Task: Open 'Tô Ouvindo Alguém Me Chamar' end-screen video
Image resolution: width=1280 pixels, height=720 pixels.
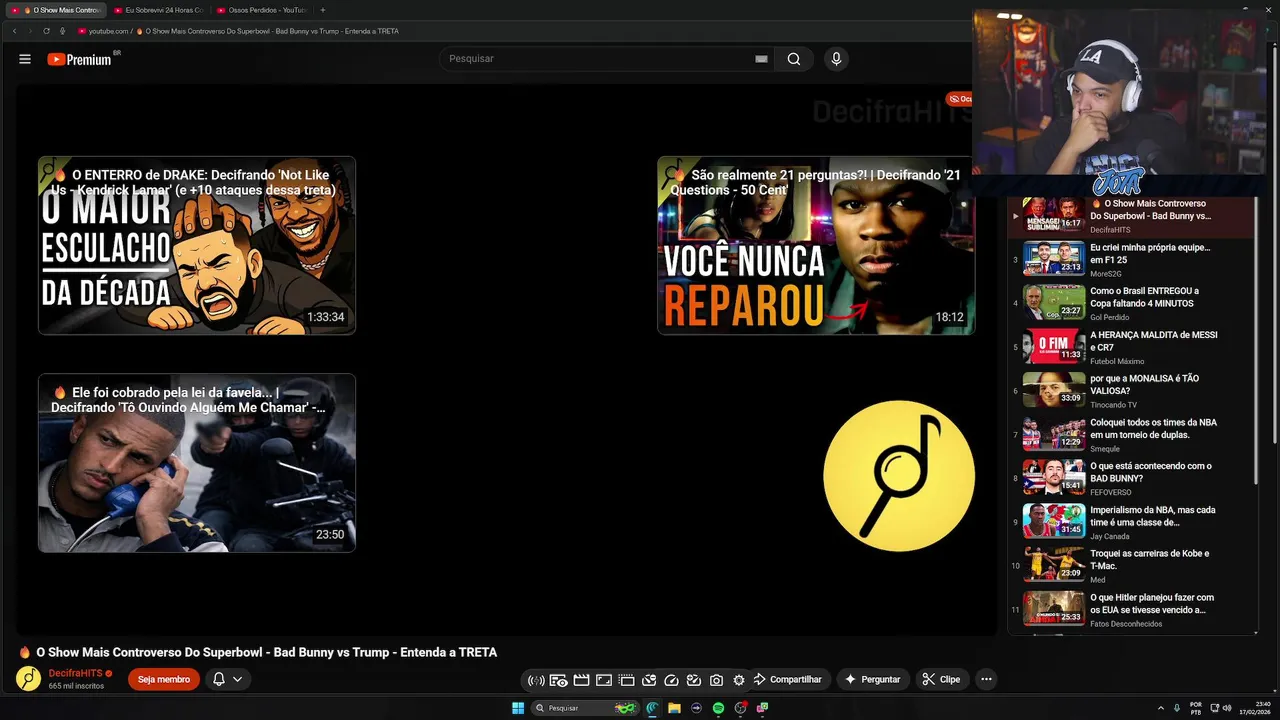Action: tap(197, 462)
